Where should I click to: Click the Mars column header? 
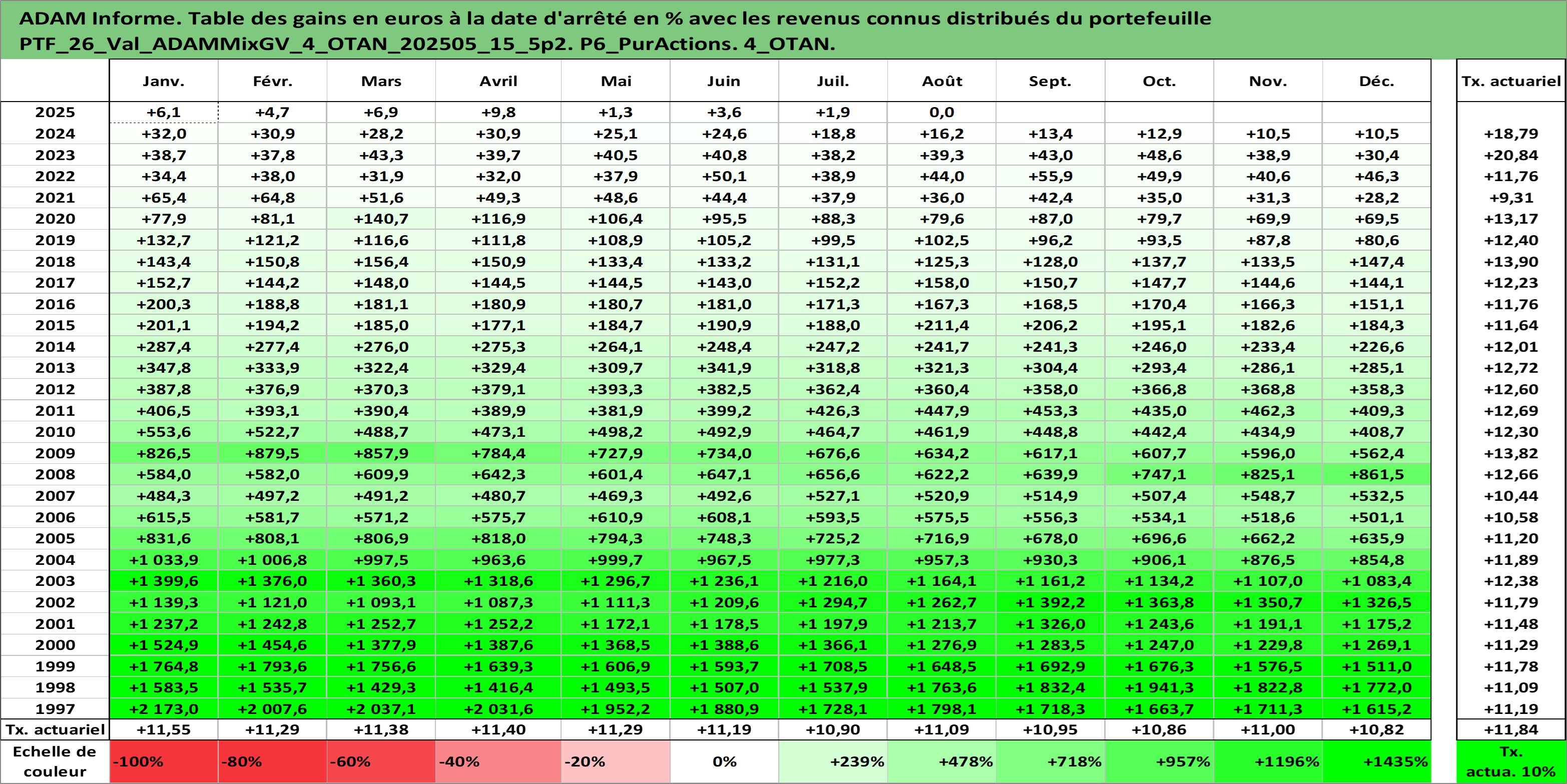click(x=381, y=81)
